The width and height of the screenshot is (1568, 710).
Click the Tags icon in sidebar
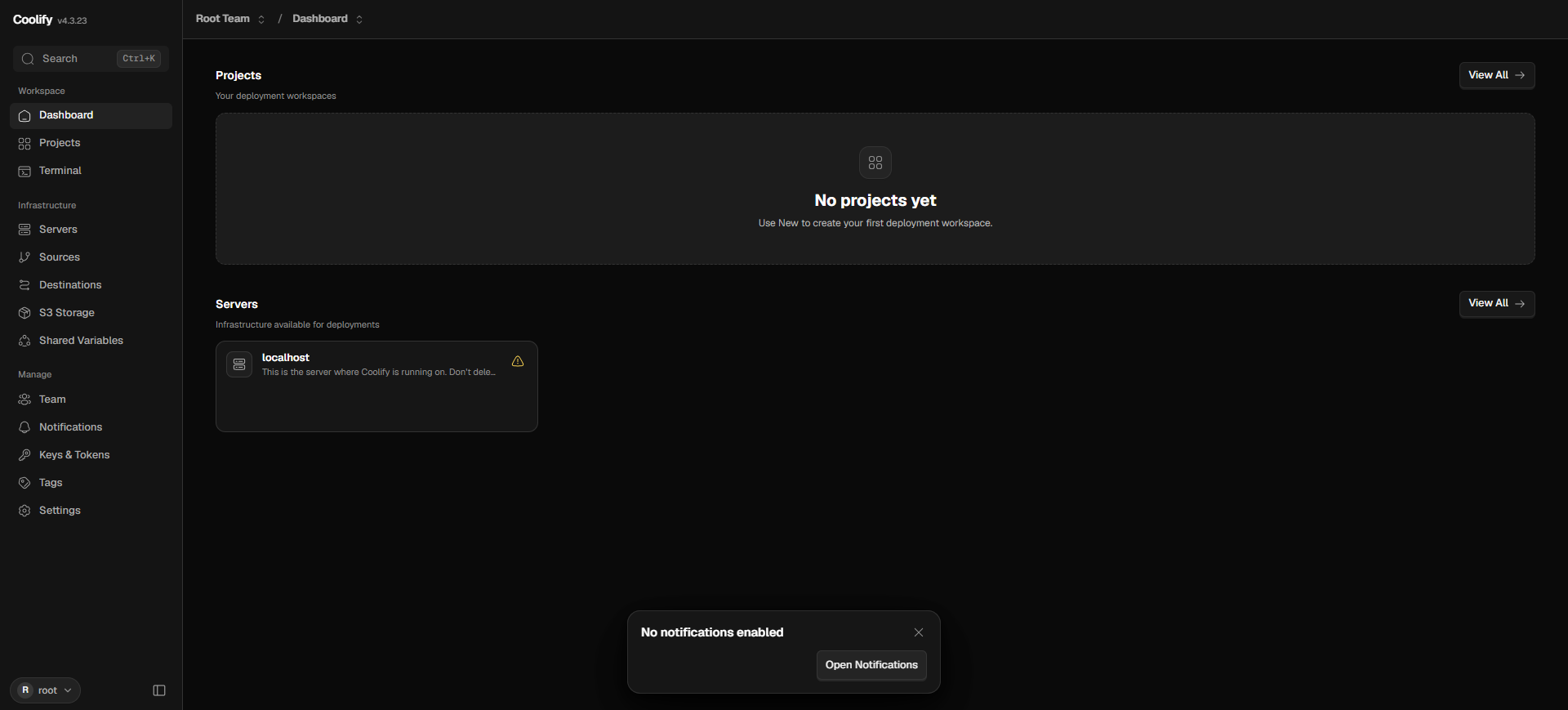24,484
